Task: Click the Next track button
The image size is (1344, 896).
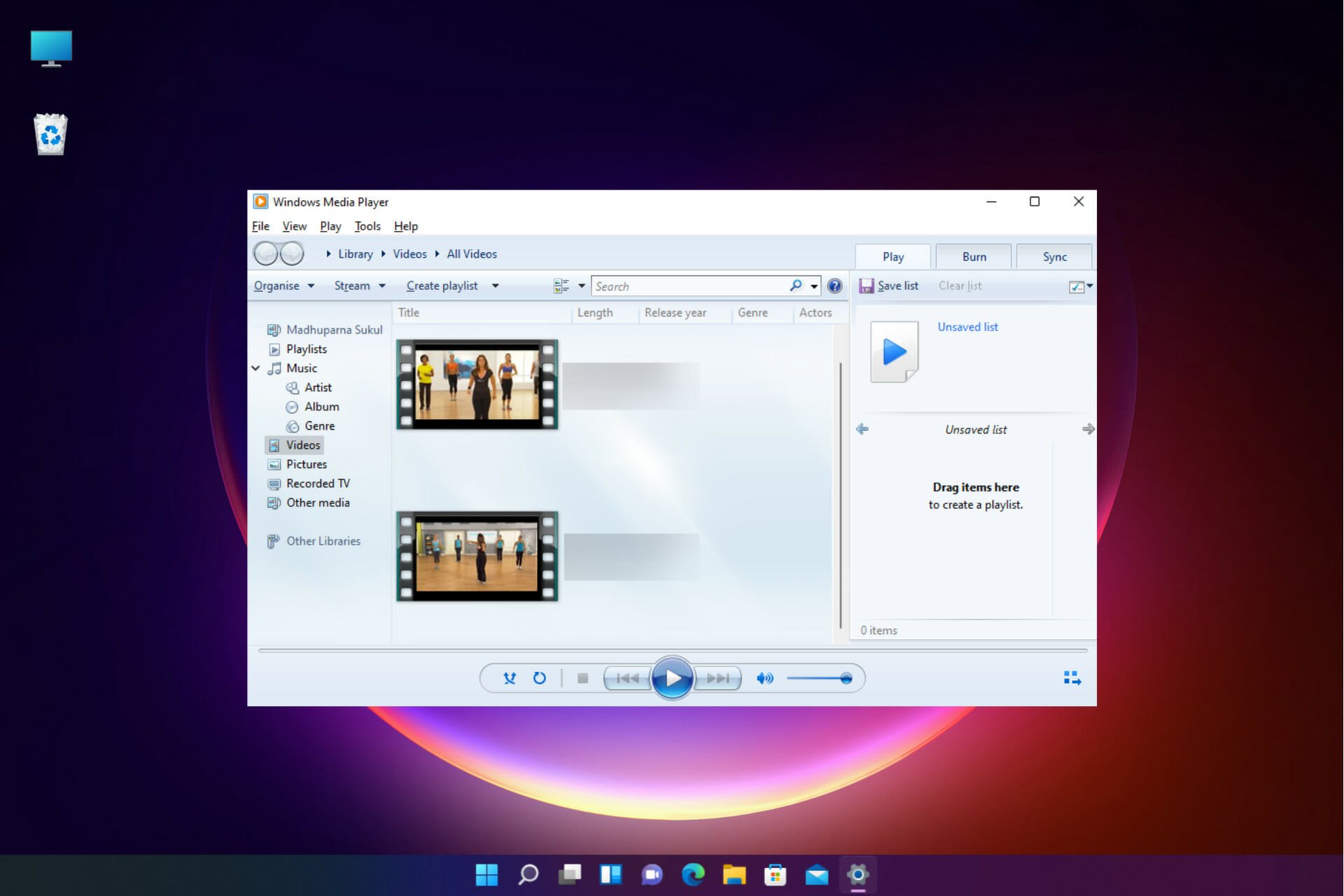Action: pos(717,678)
